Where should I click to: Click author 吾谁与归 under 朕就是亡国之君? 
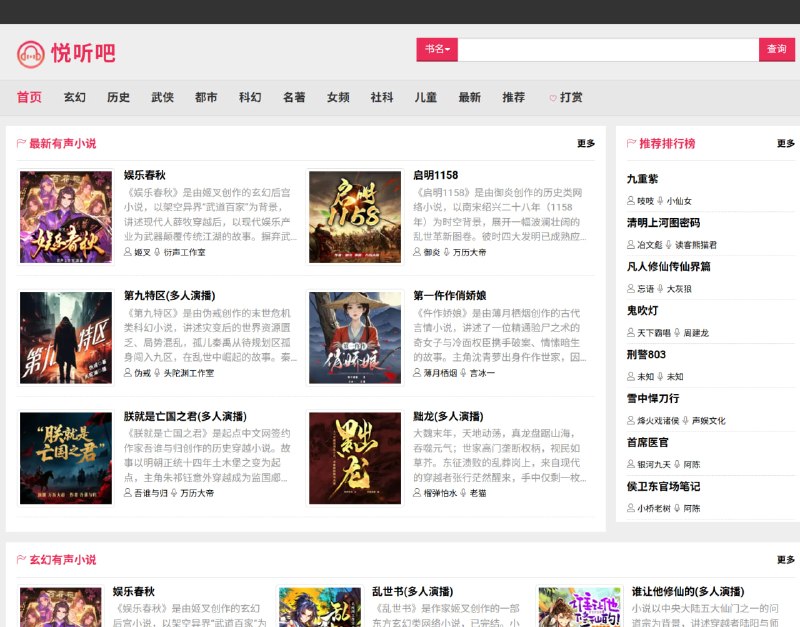[x=151, y=493]
